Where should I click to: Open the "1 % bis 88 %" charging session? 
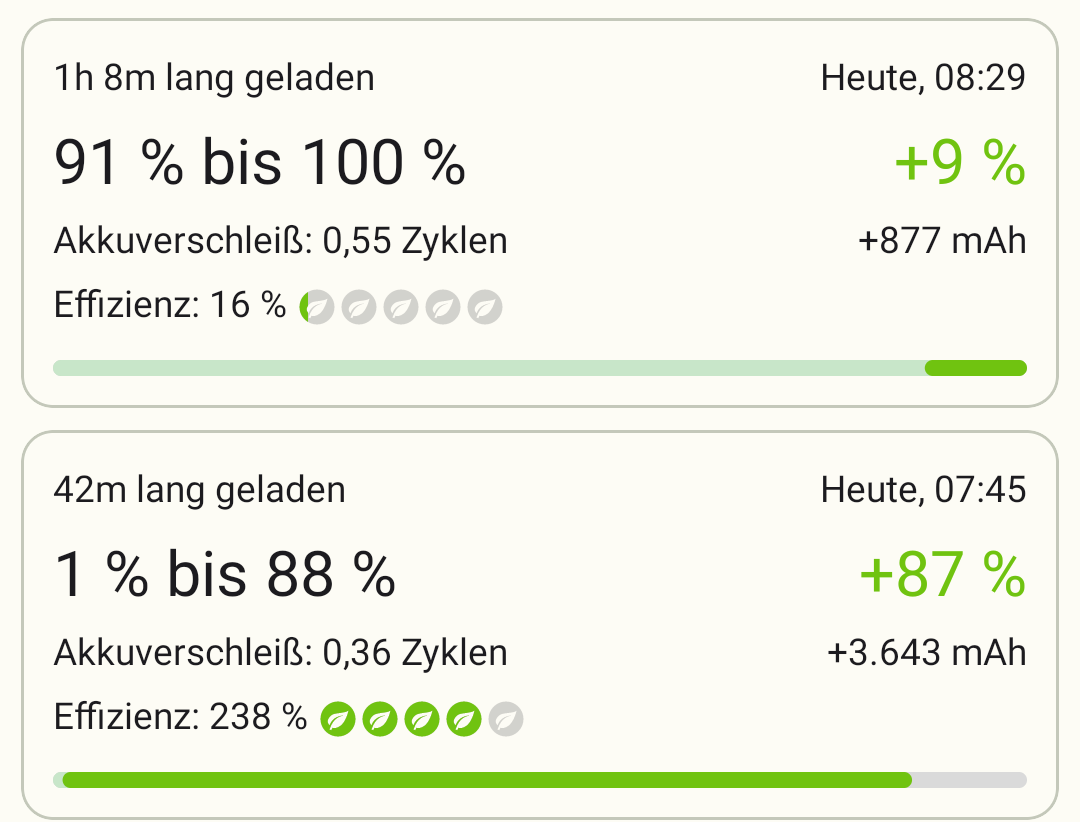(225, 575)
